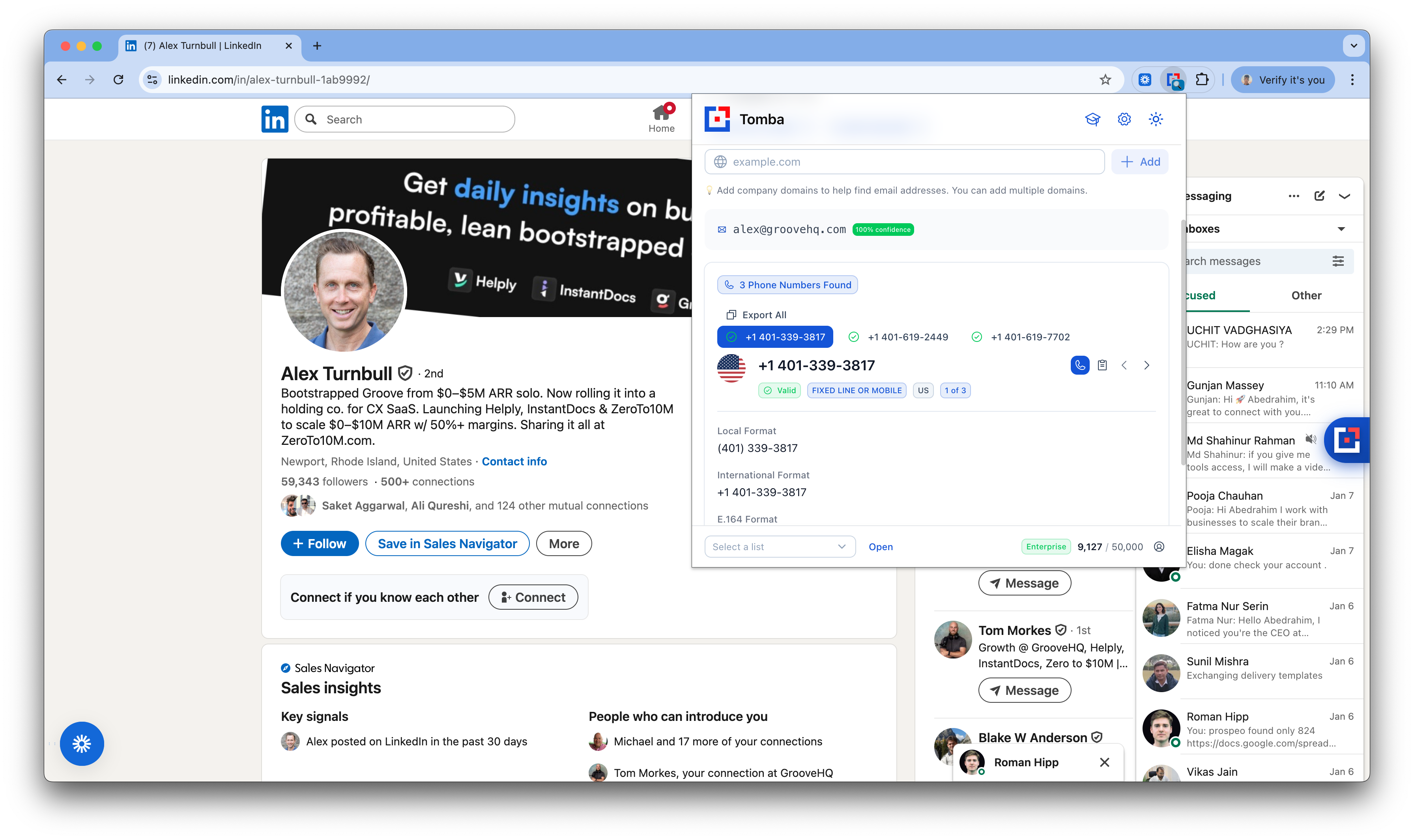Copy phone number with clipboard icon

coord(1102,365)
